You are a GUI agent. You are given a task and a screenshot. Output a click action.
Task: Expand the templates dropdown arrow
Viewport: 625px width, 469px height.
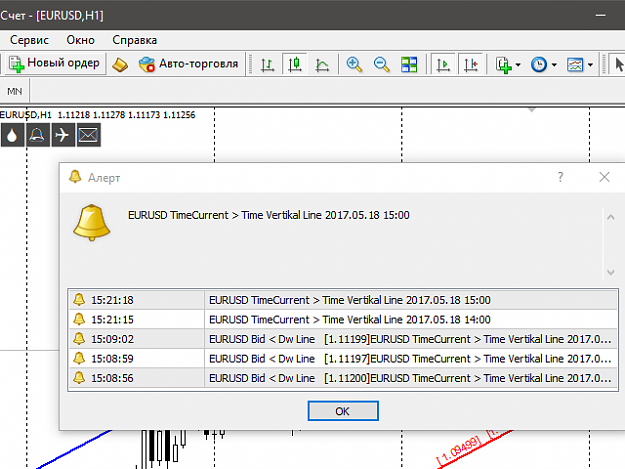[590, 65]
